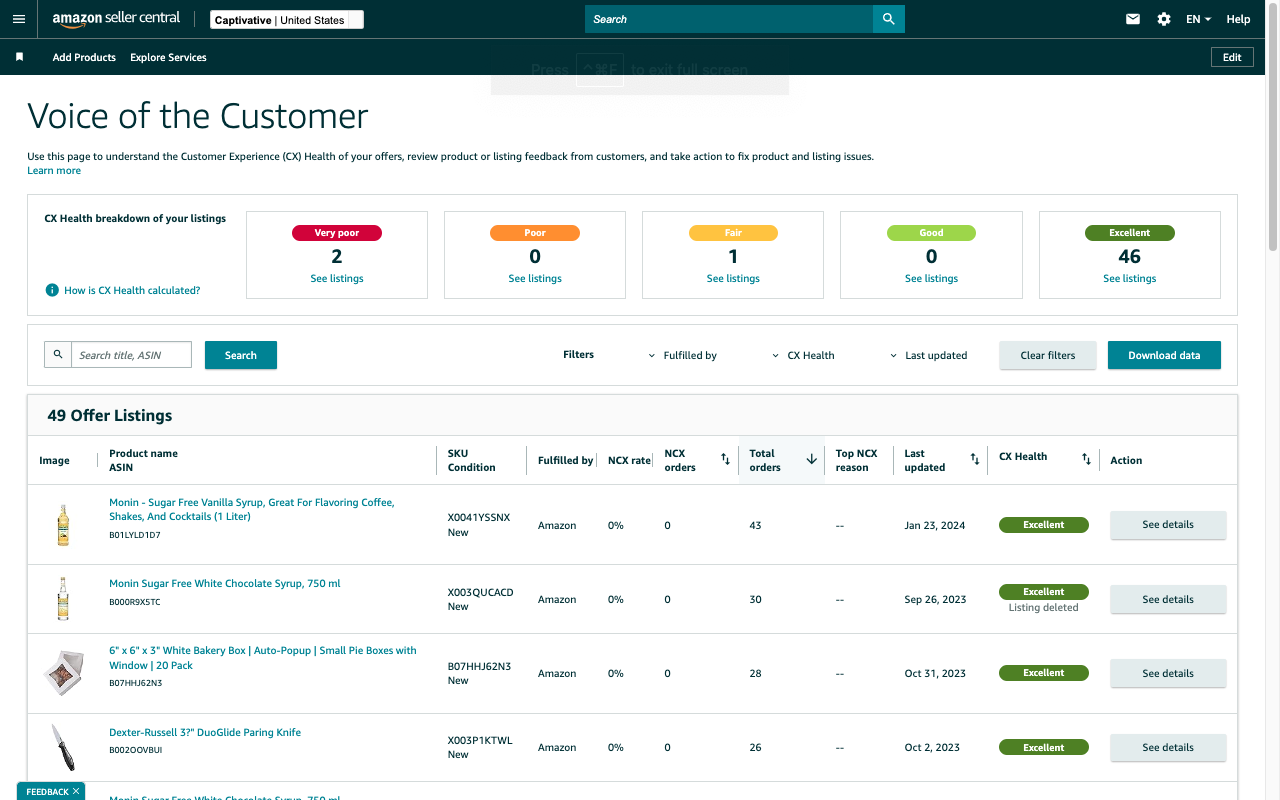Click the magnifier icon in listing search box
1280x800 pixels.
[x=58, y=355]
